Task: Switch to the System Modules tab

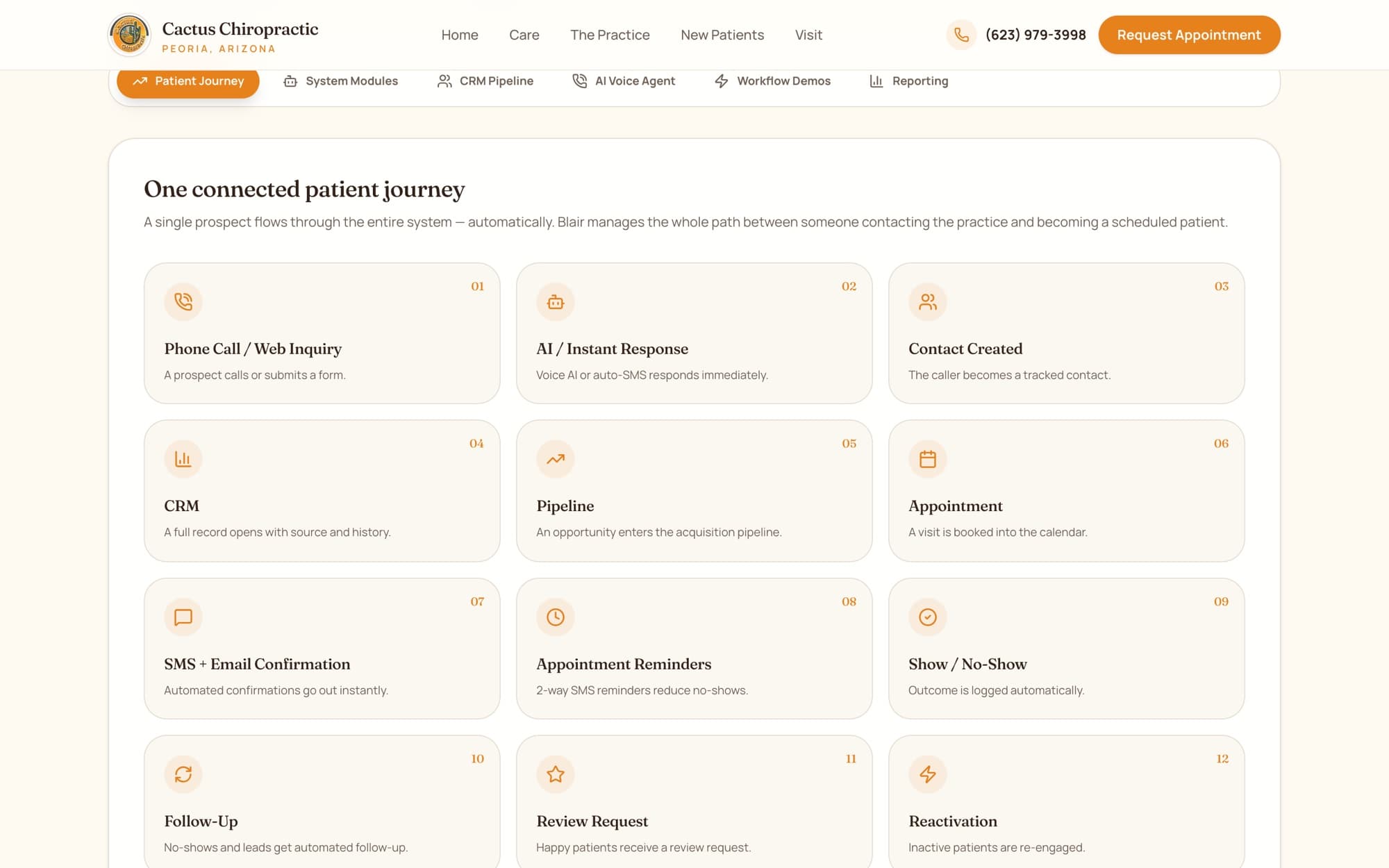Action: click(341, 81)
